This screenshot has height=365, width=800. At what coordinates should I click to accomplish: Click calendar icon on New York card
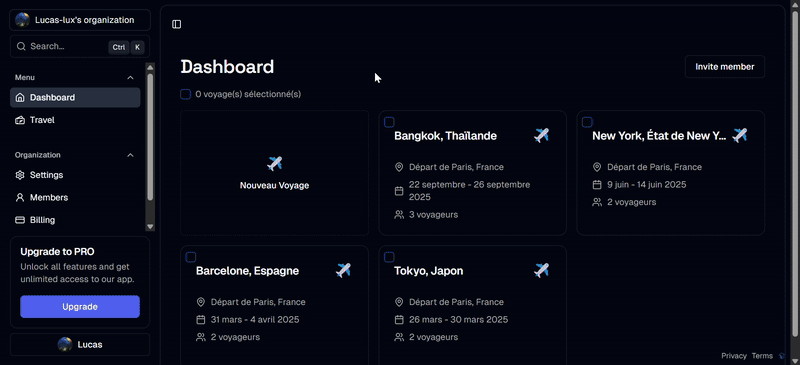[597, 184]
